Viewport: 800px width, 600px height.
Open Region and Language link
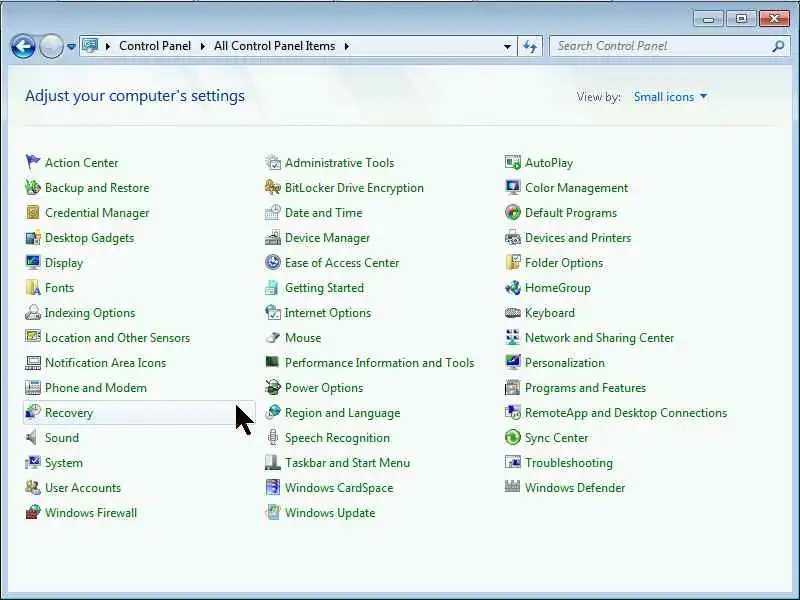click(342, 412)
